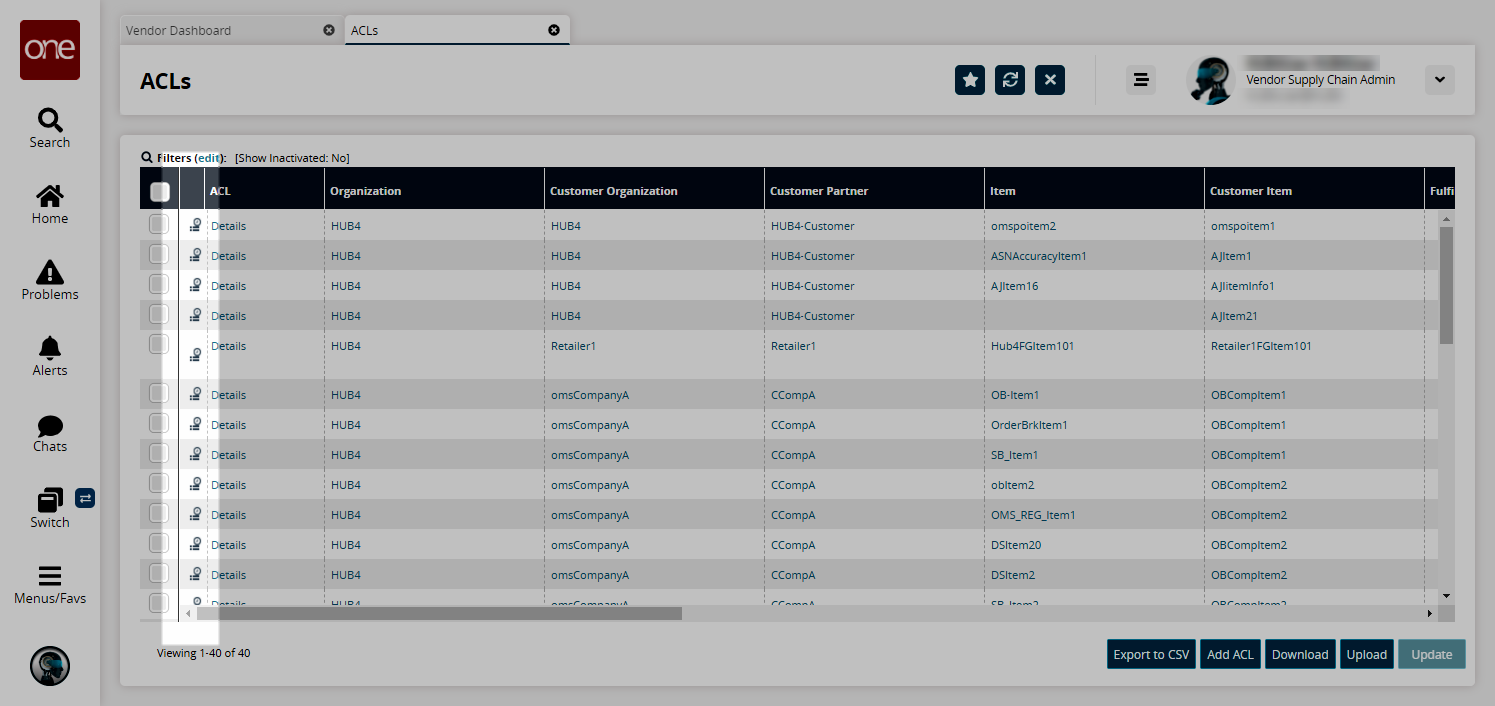Toggle the select-all checkbox in table header
Screen dimensions: 1495x706
(160, 191)
